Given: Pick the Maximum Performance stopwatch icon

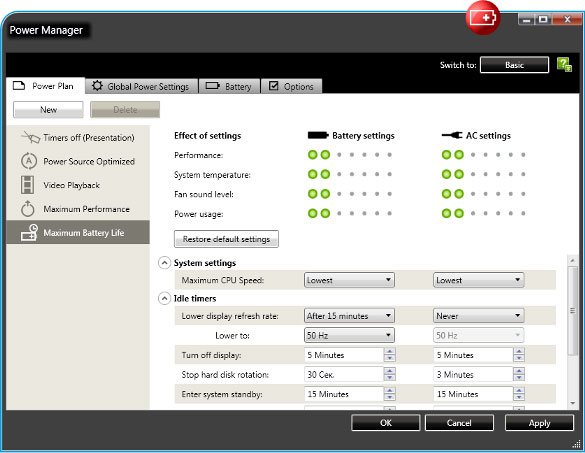Looking at the screenshot, I should 28,209.
